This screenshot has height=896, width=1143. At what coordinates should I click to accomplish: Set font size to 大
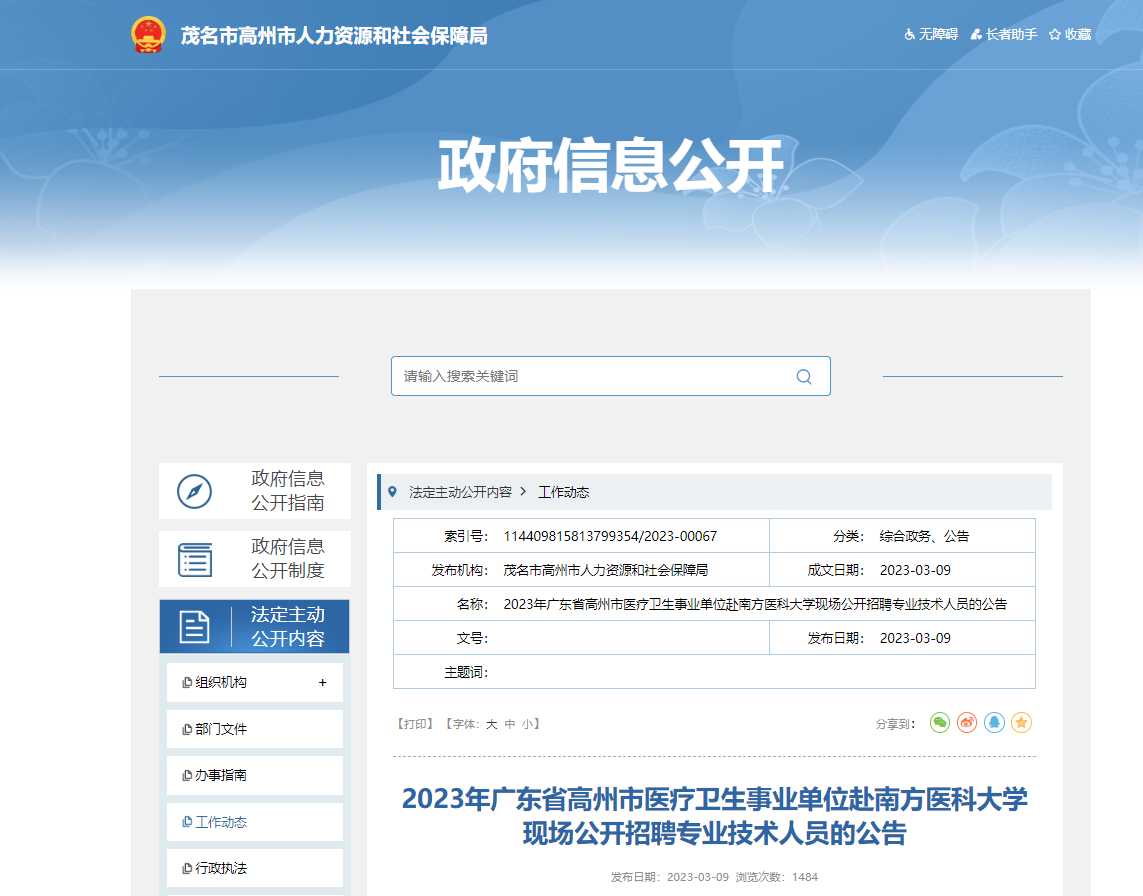491,724
